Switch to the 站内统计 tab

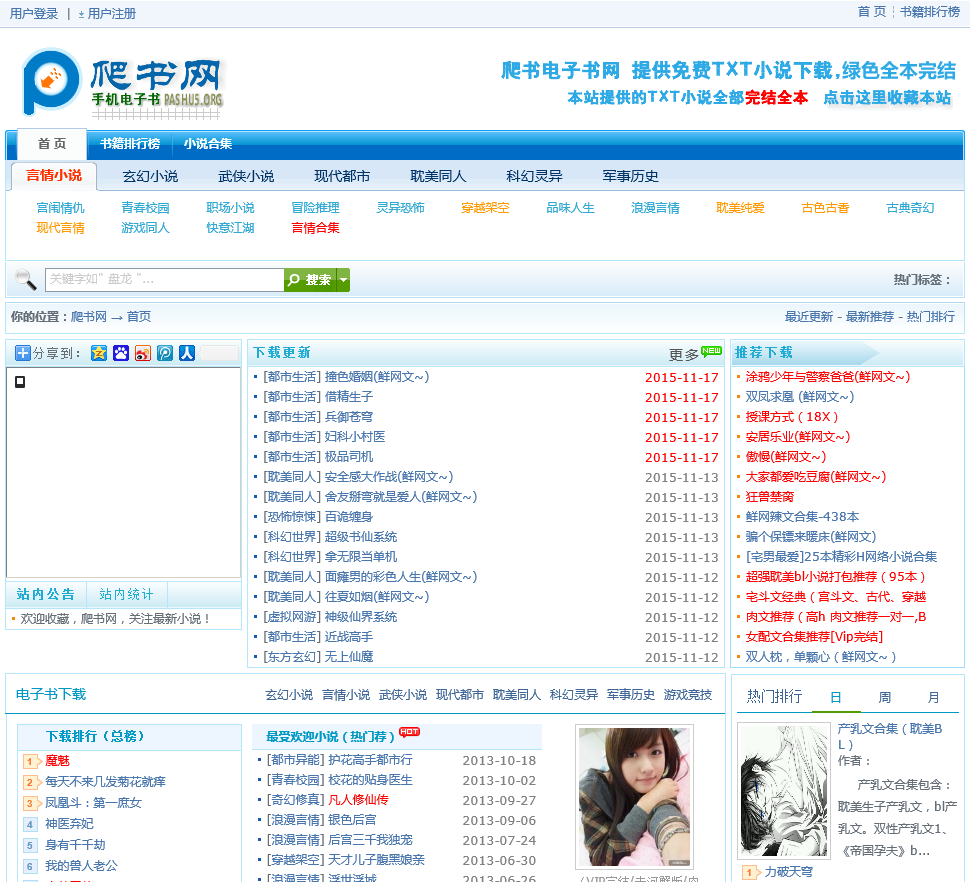[x=126, y=594]
